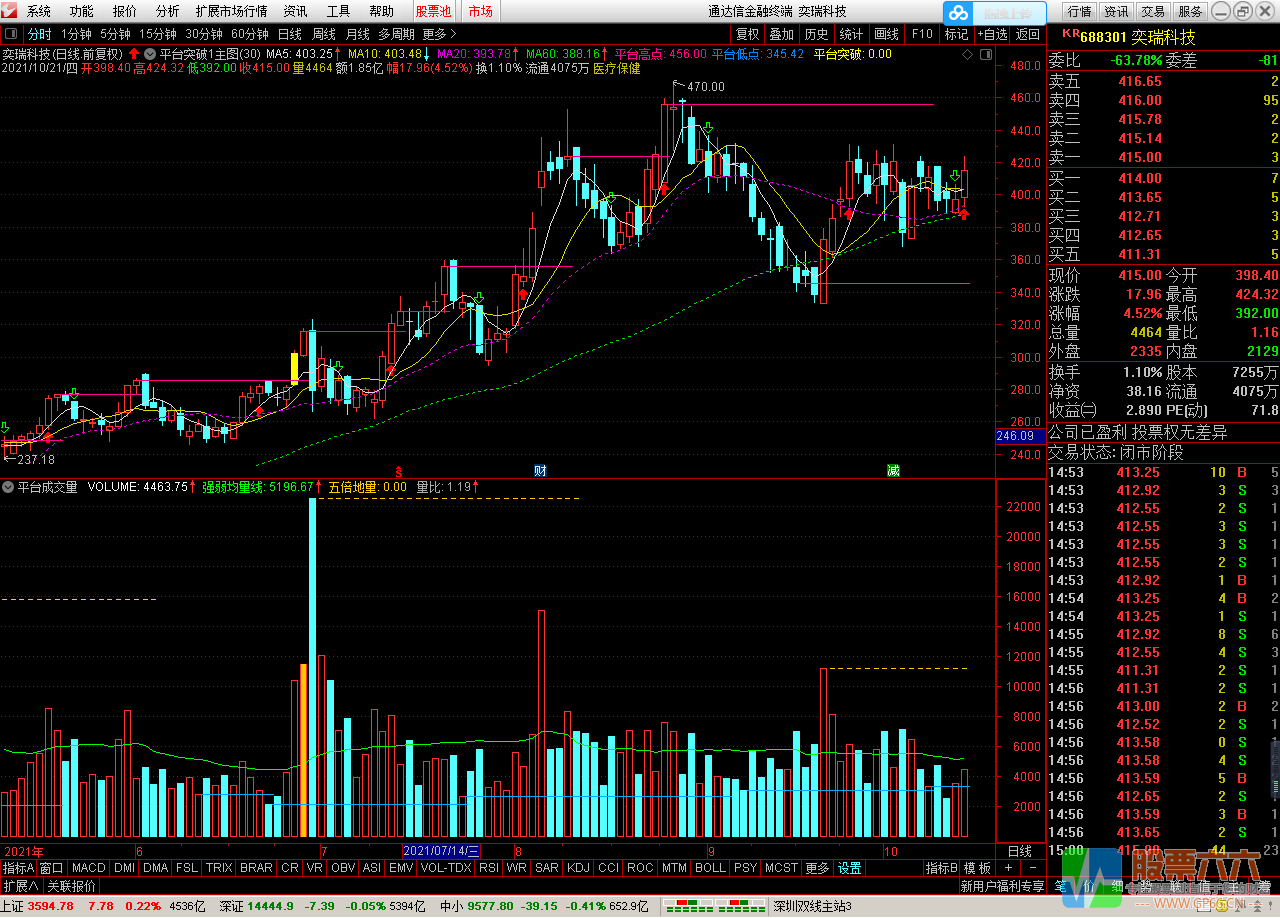Click the 历史 toolbar button
Viewport: 1280px width, 918px height.
816,34
